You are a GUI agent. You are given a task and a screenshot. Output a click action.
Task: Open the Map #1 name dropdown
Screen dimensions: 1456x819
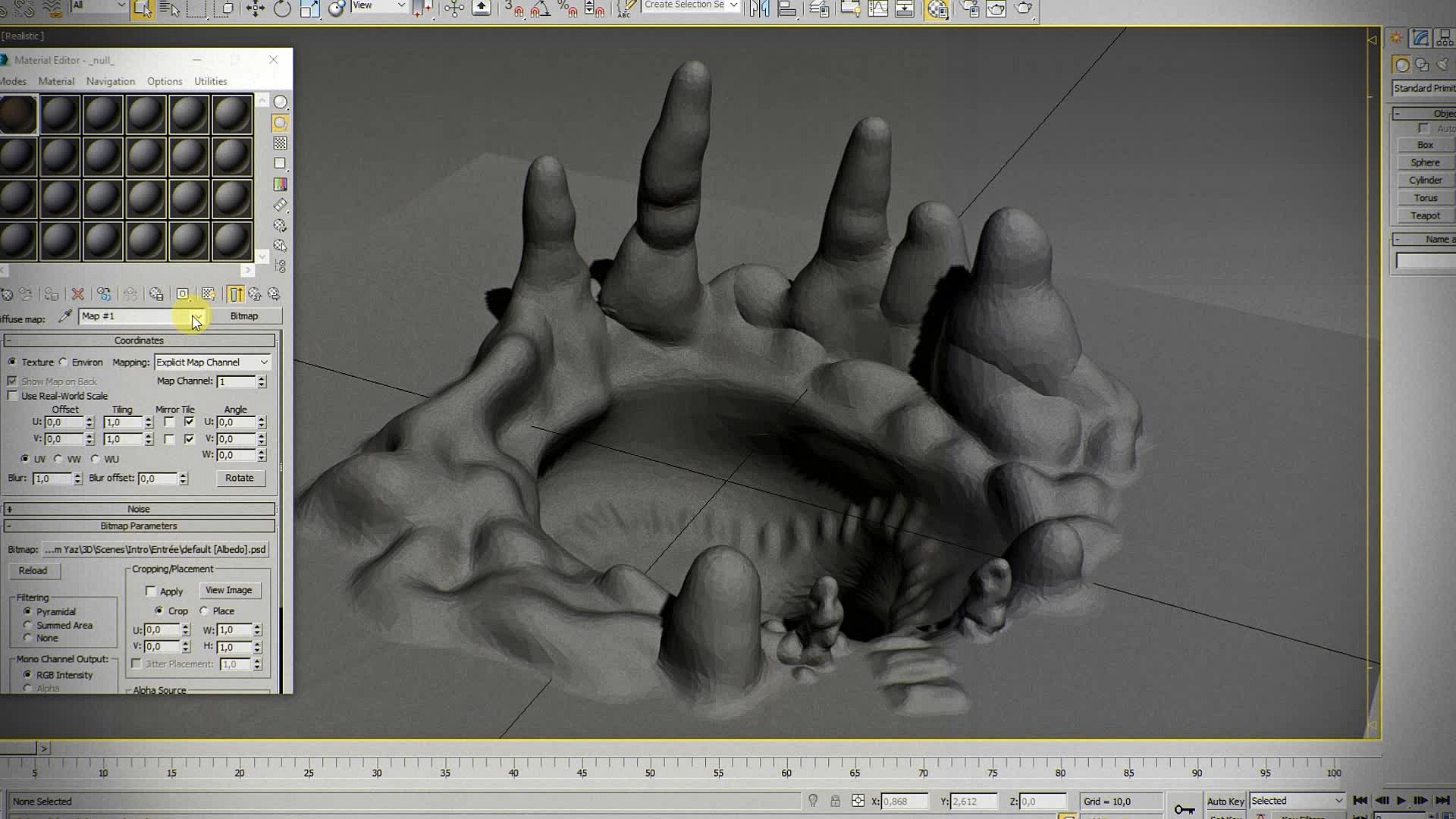tap(196, 316)
